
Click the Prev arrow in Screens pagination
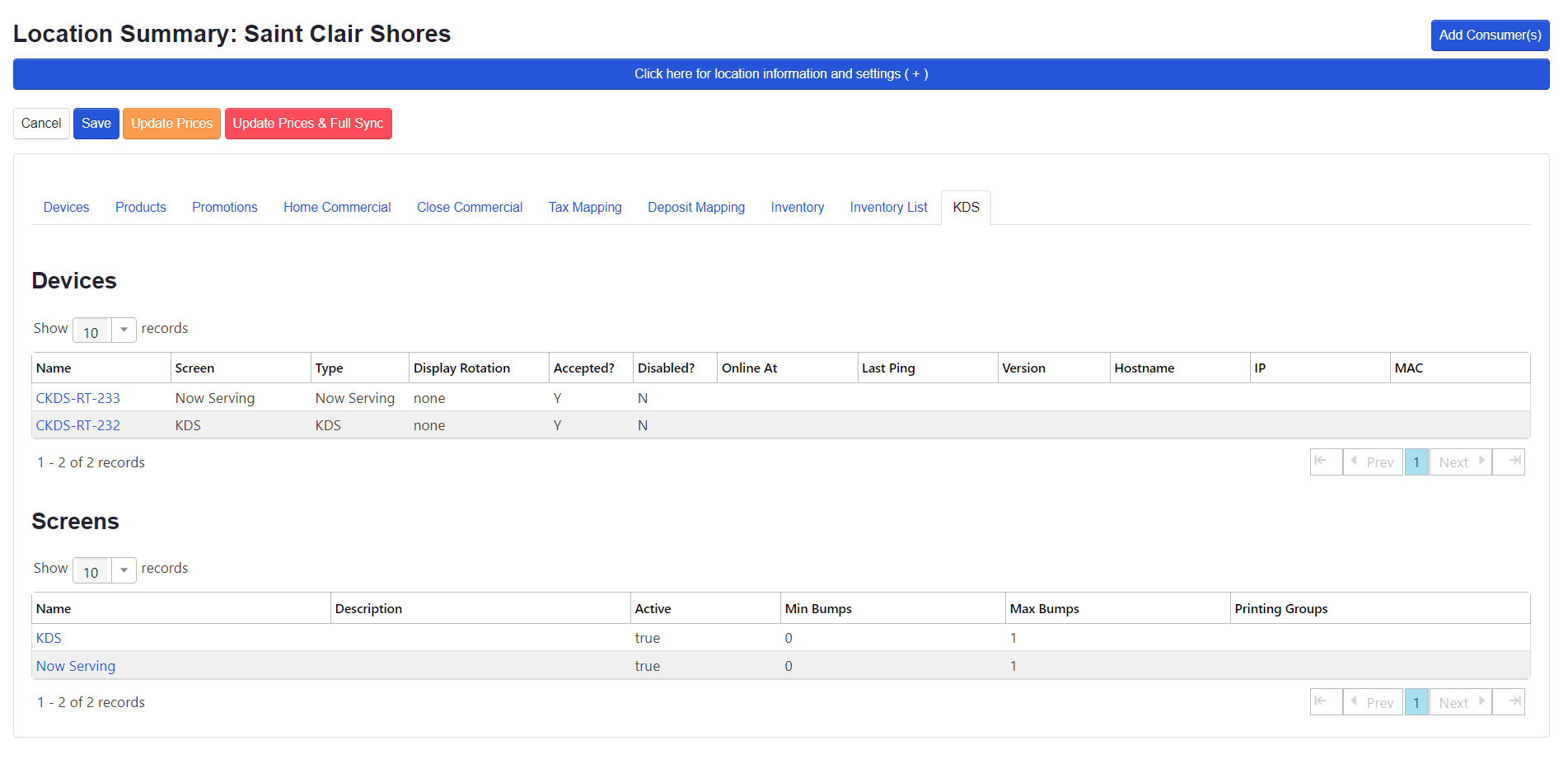tap(1372, 701)
